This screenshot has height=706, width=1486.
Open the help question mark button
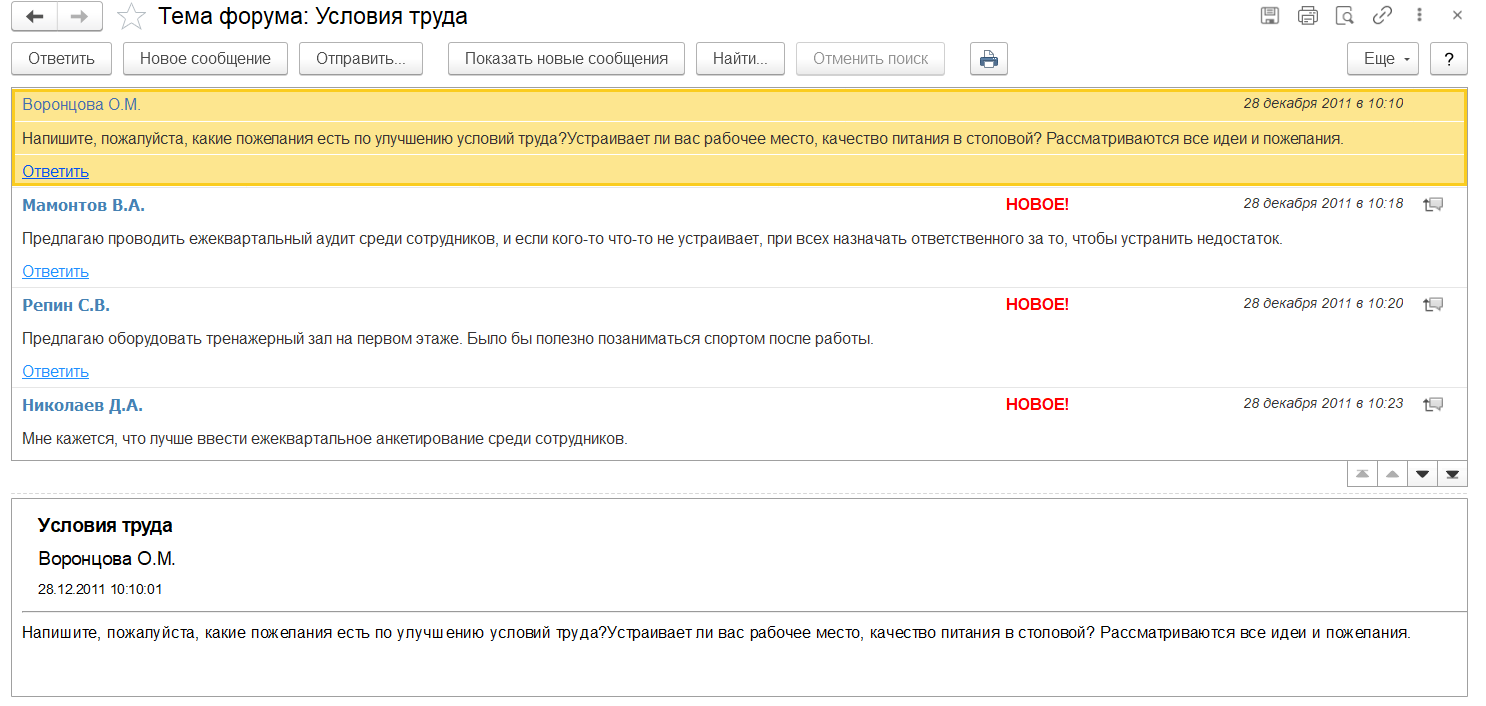click(x=1448, y=59)
